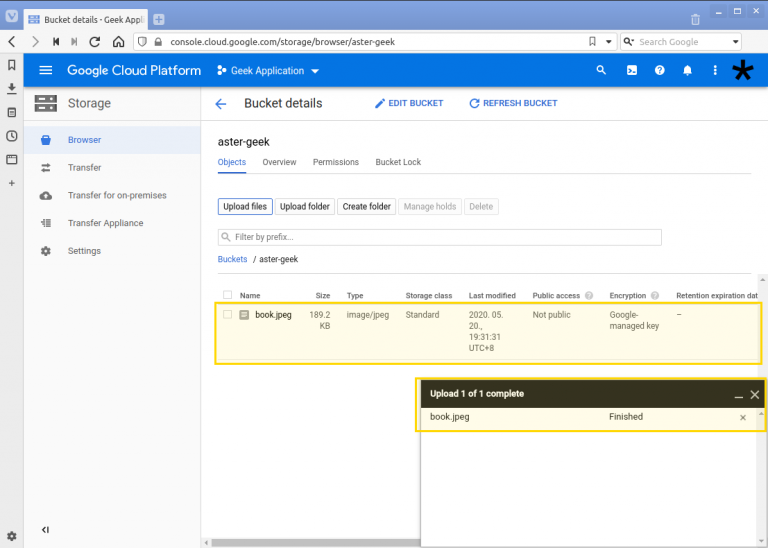Close the upload status panel
This screenshot has height=548, width=768.
click(755, 395)
